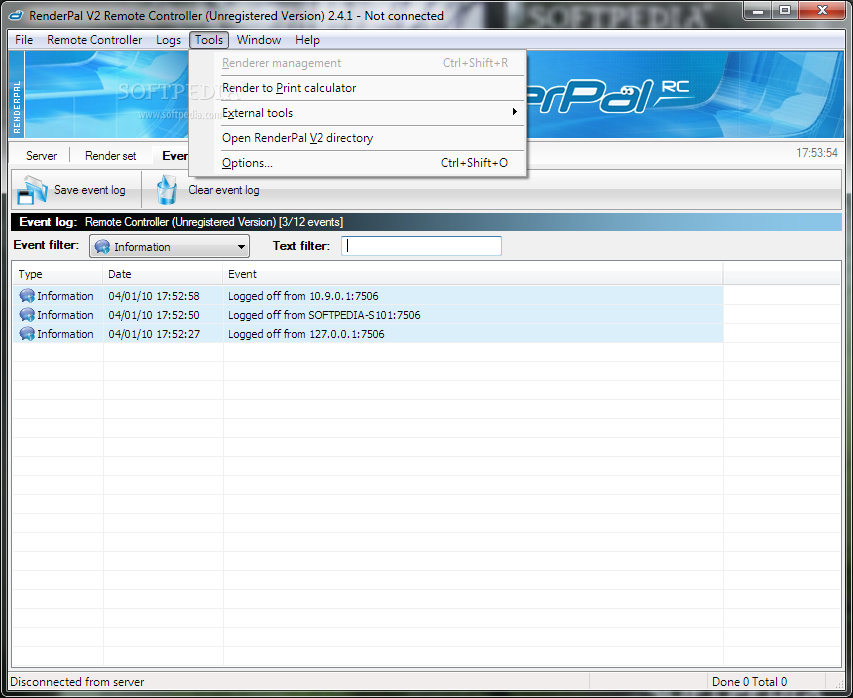Image resolution: width=853 pixels, height=698 pixels.
Task: Click the Save event log disk icon
Action: point(32,190)
